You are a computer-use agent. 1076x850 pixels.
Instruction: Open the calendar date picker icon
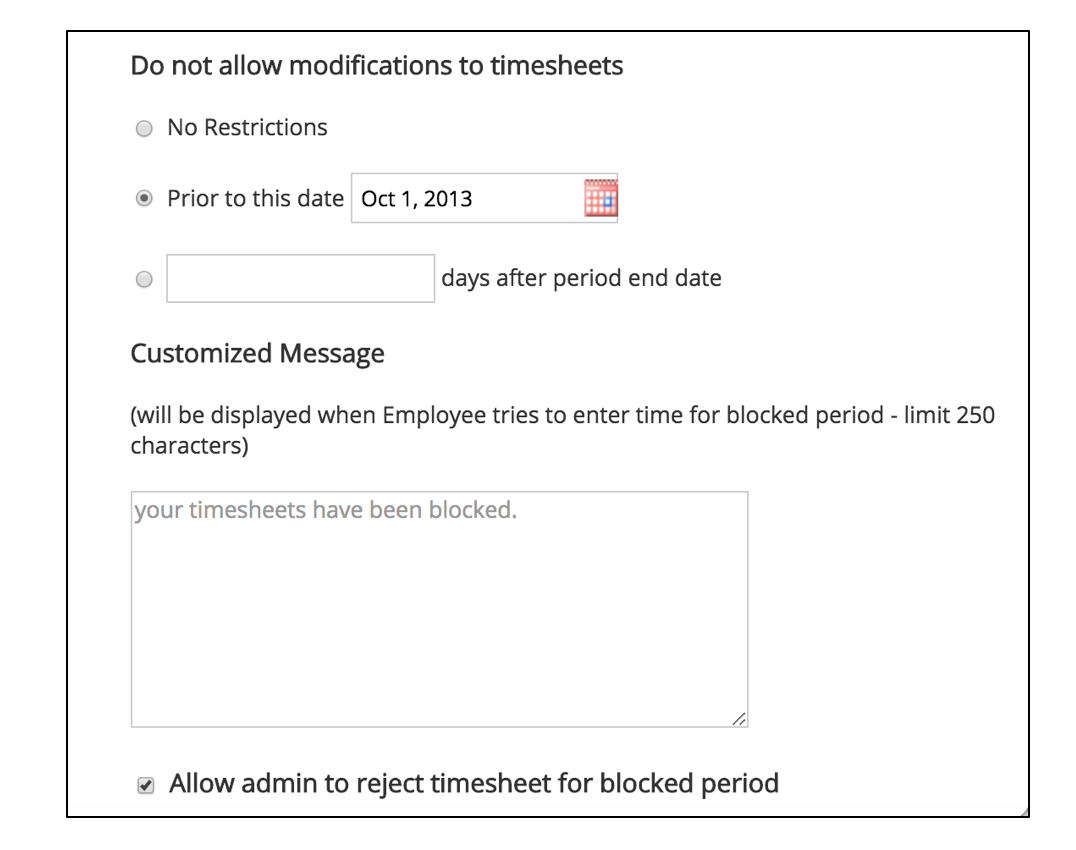600,198
